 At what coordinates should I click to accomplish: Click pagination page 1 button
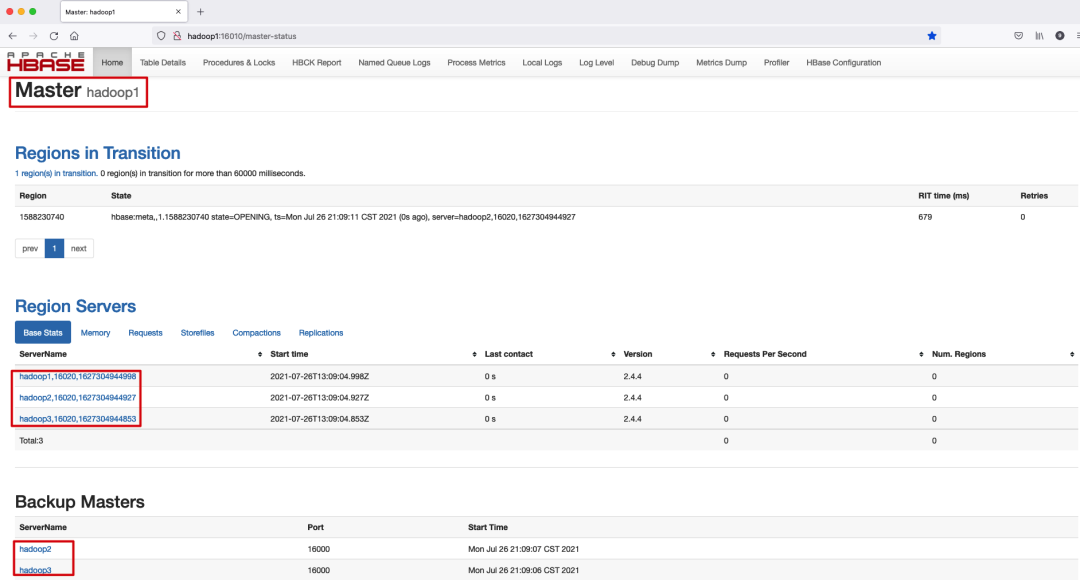[54, 249]
